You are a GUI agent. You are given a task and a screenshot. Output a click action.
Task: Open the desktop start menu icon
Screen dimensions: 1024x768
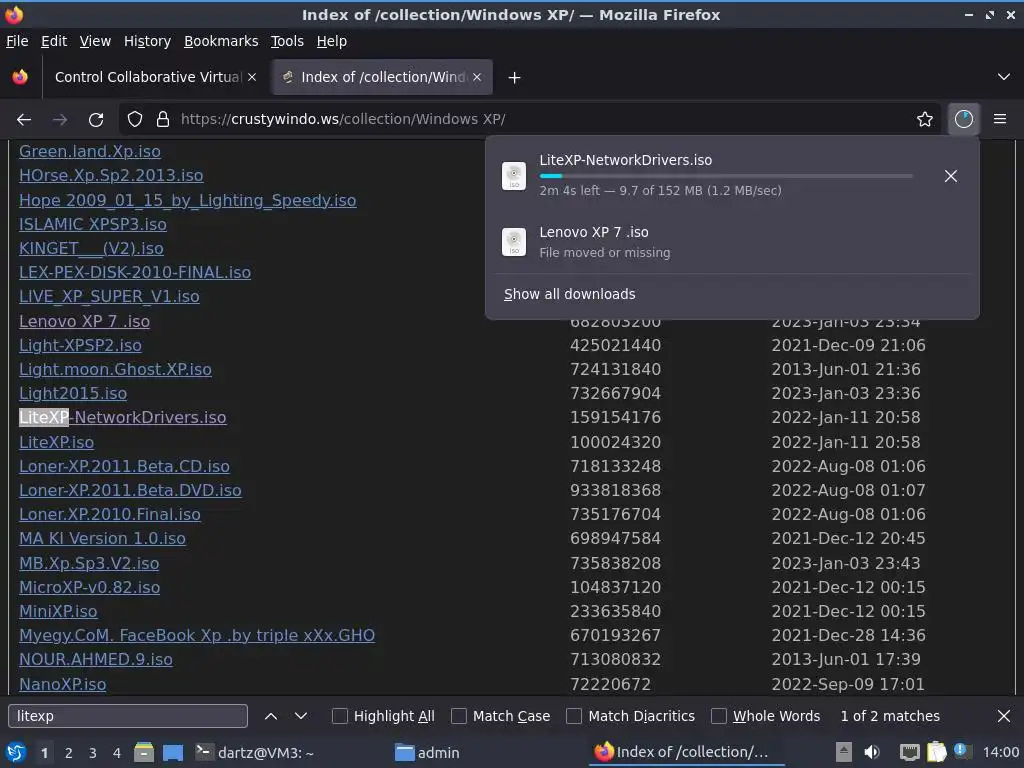tap(15, 753)
